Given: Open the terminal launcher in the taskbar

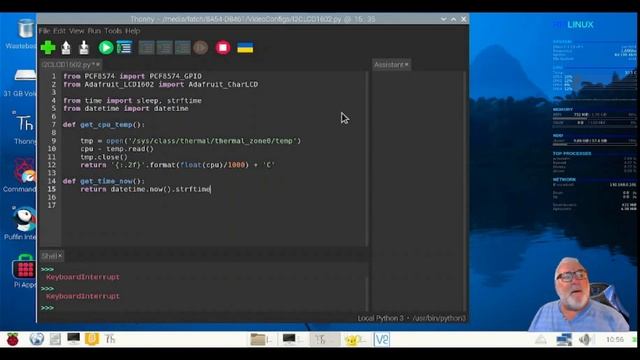Looking at the screenshot, I should 73,339.
